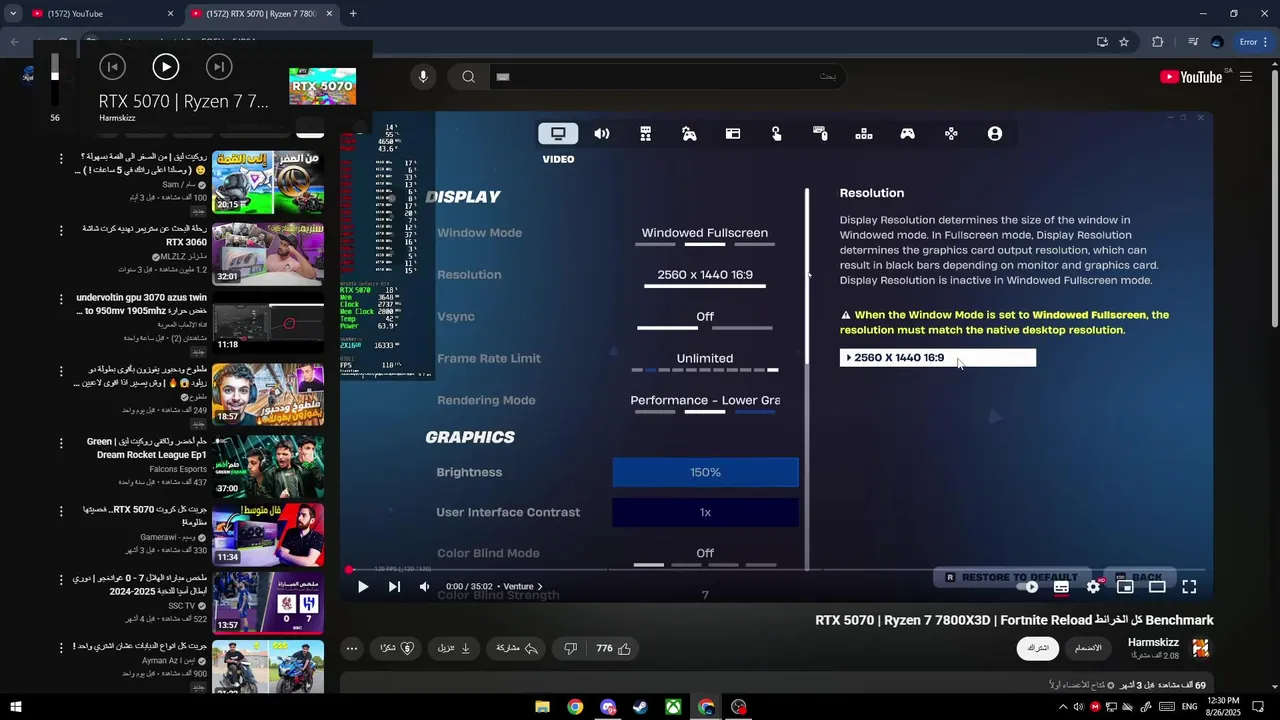
Task: Like the video with 776 likes
Action: tap(614, 649)
